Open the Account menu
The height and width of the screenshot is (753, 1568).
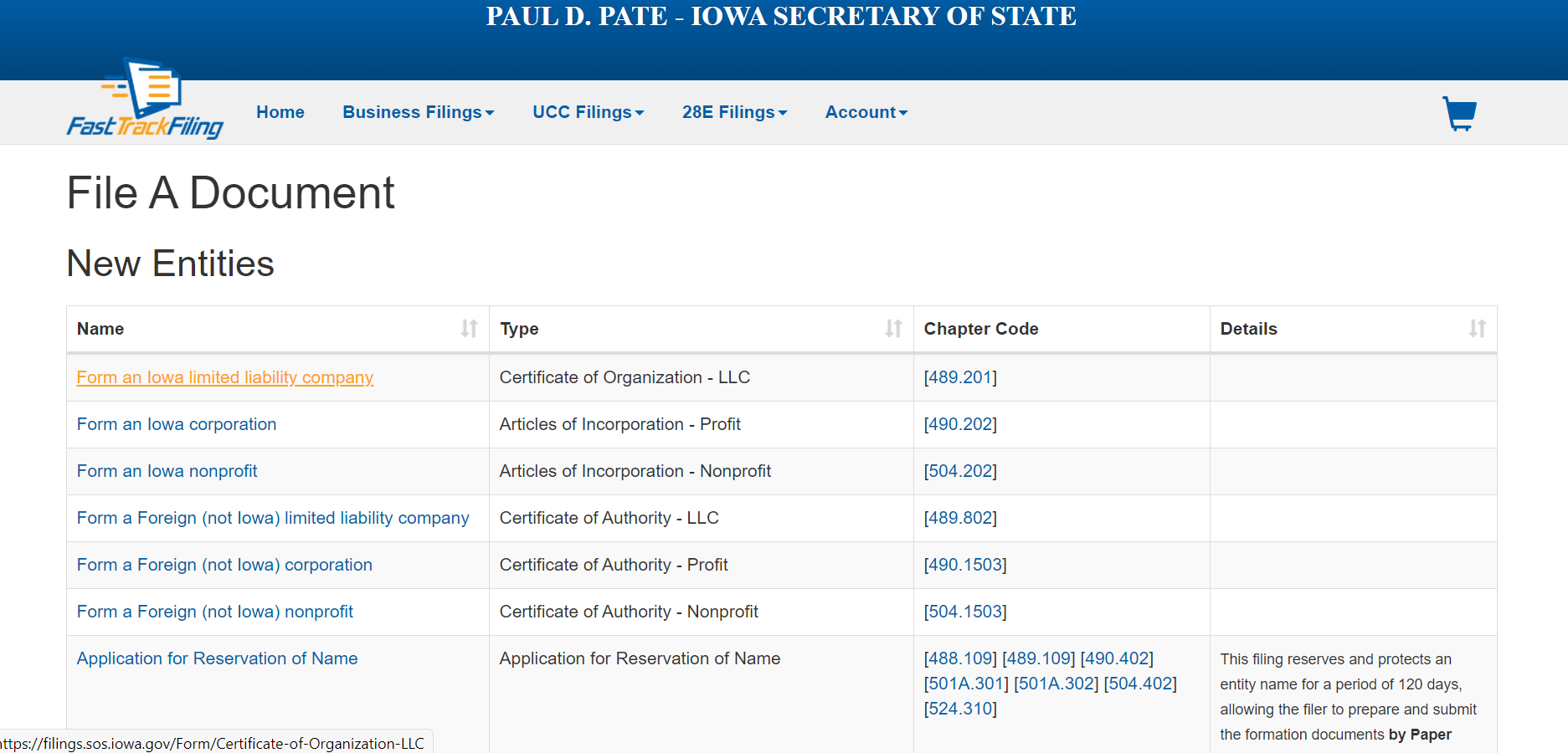coord(866,111)
